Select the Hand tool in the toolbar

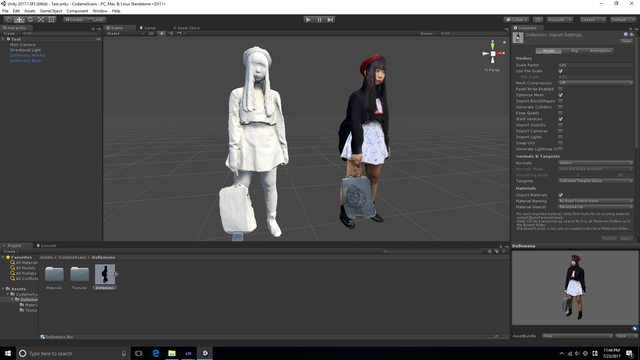tap(8, 20)
